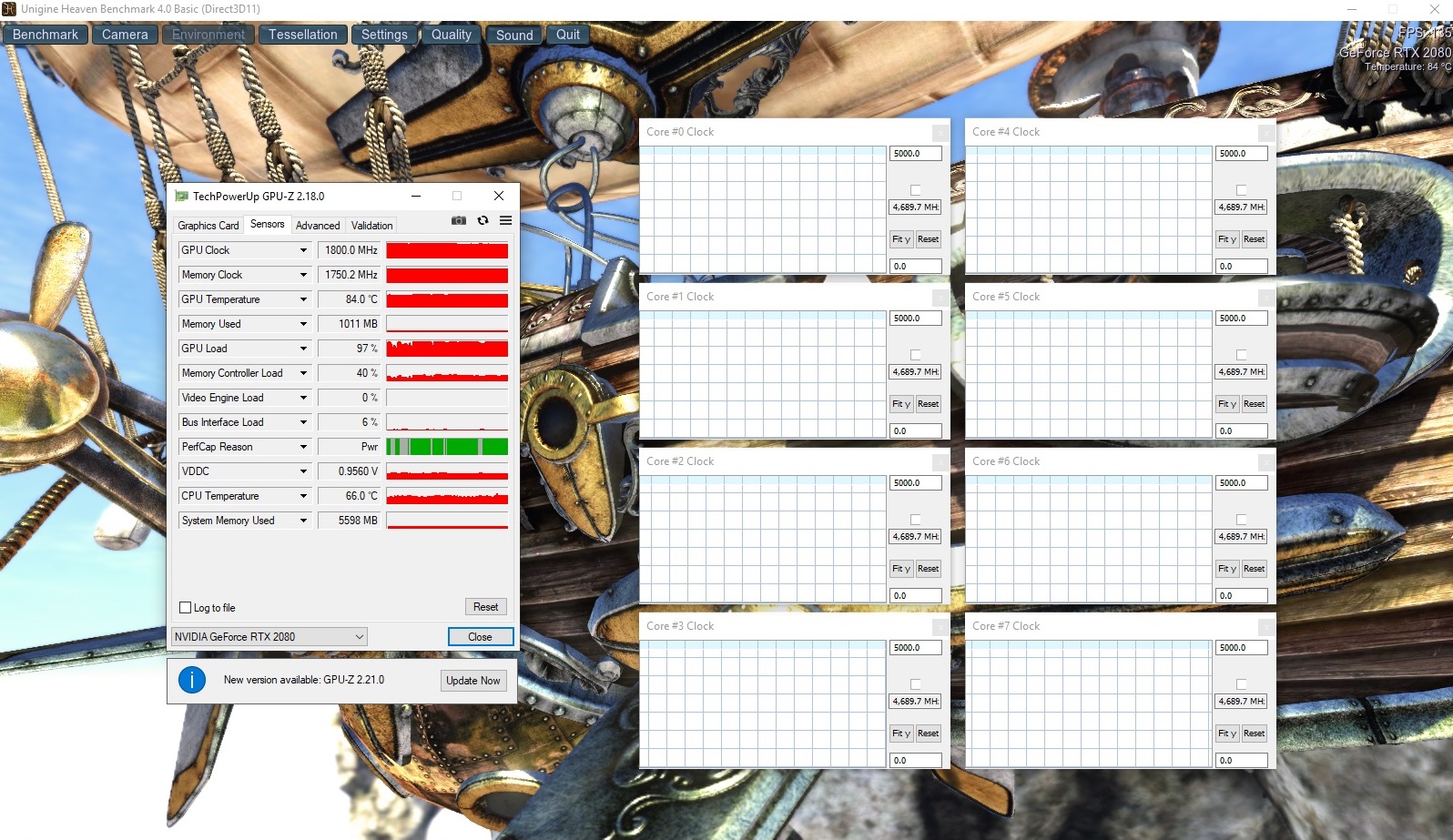
Task: Click the 5000.0 max field in Core #0 Clock
Action: click(916, 154)
